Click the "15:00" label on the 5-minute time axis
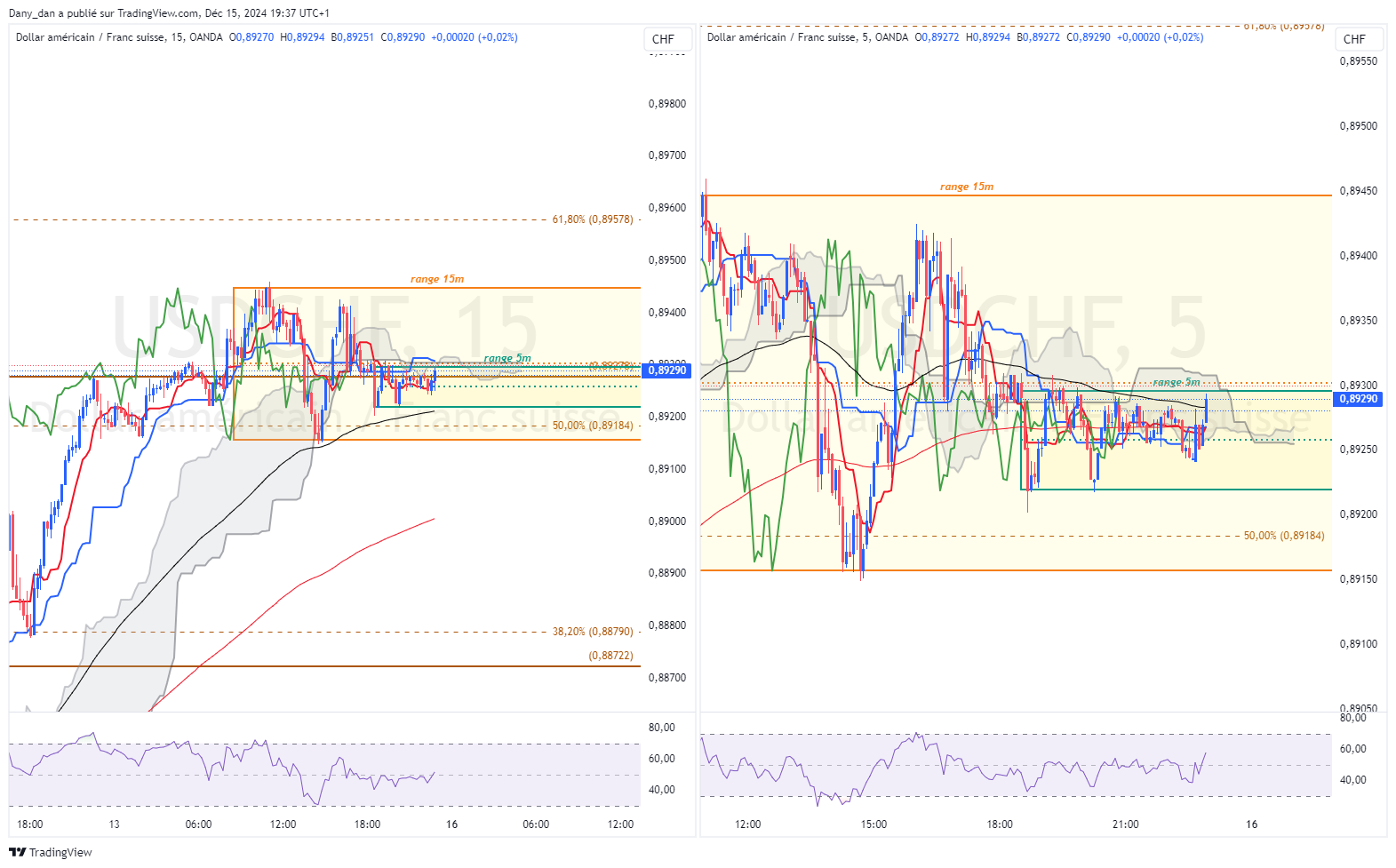This screenshot has height=868, width=1396. pos(873,824)
